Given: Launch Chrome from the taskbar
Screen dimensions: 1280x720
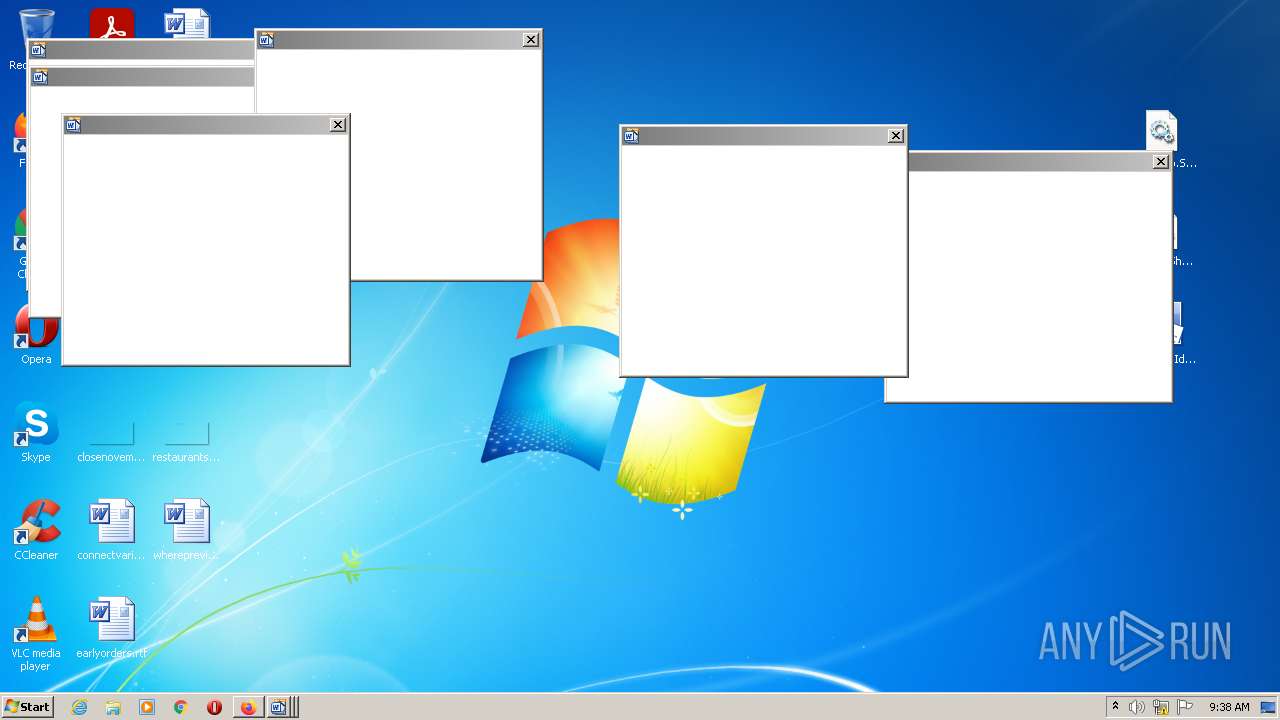Looking at the screenshot, I should tap(181, 707).
